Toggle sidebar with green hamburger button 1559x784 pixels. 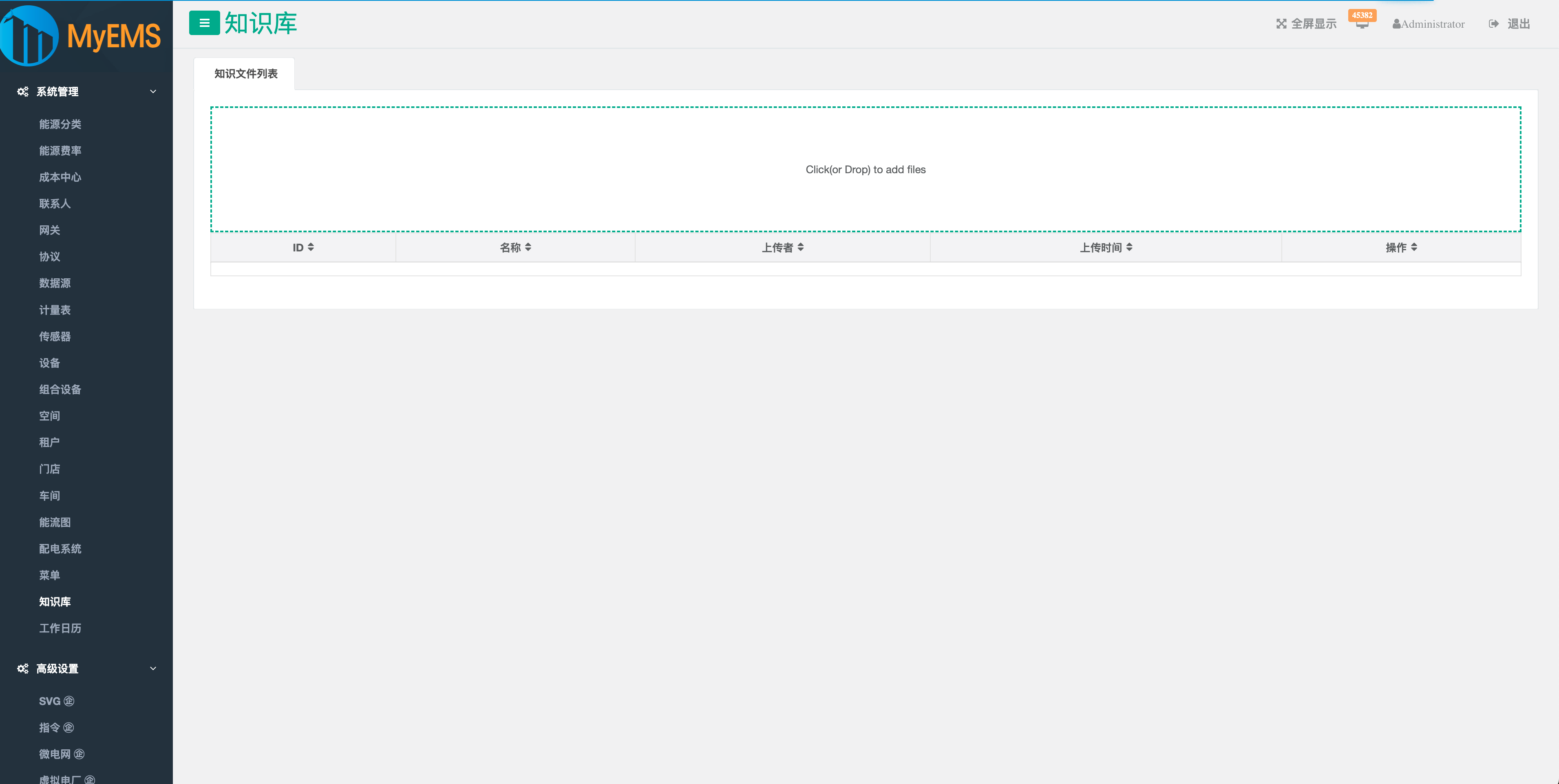pos(204,23)
